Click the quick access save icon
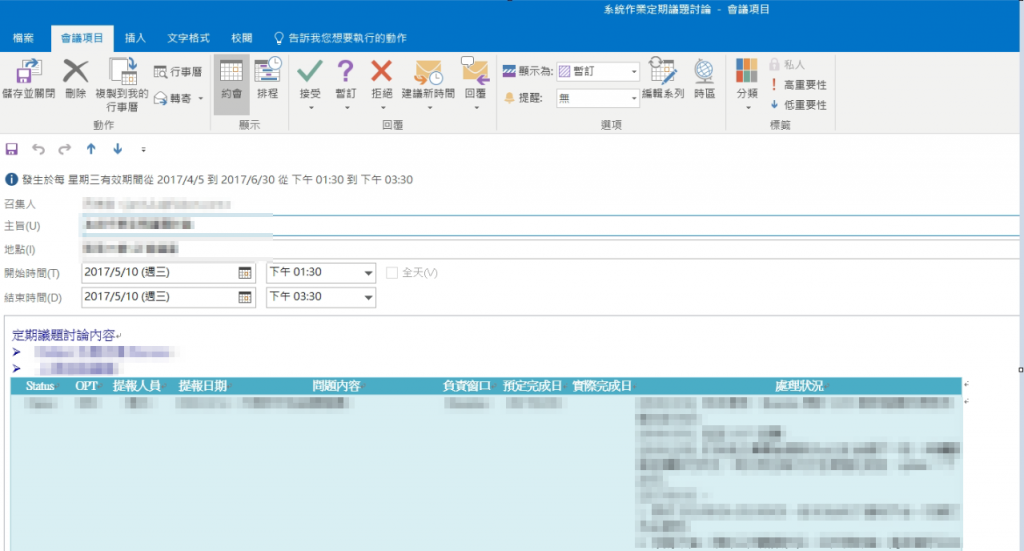 point(12,149)
